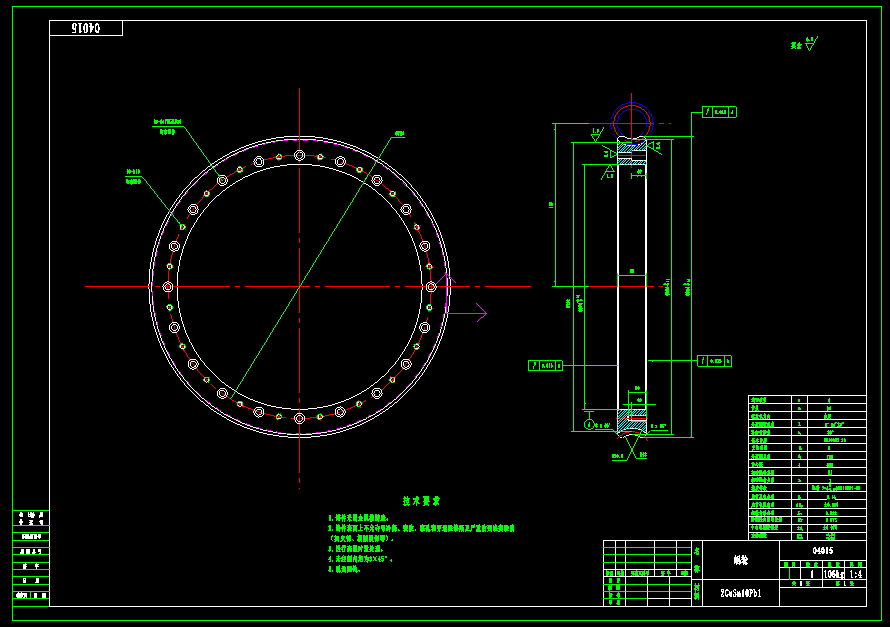Select the mirrored 04015 drawing number box
This screenshot has height=627, width=890.
(86, 28)
